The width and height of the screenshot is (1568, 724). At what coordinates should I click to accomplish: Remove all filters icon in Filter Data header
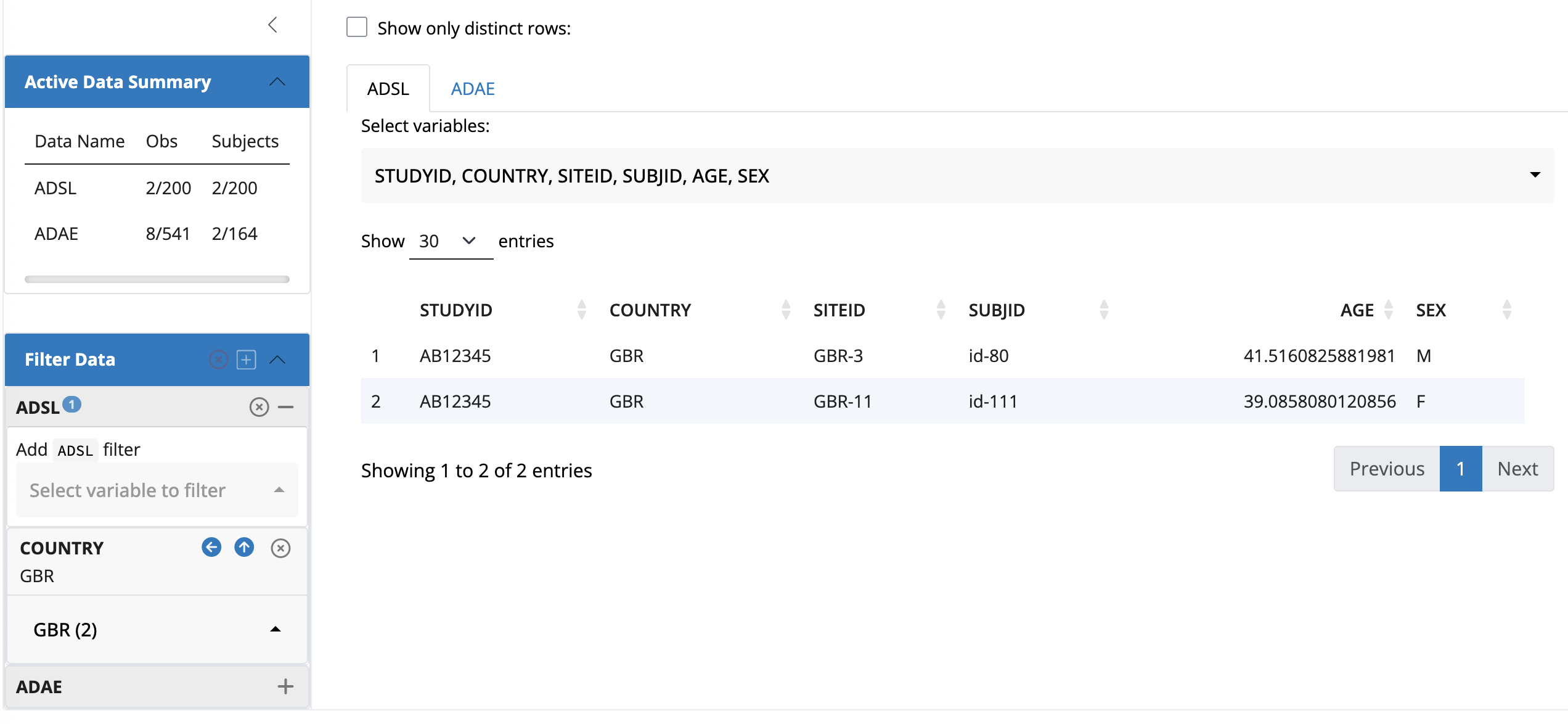pos(219,360)
